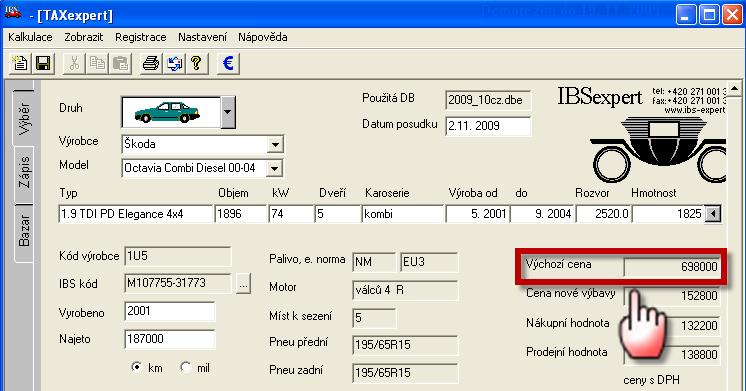This screenshot has width=746, height=391.
Task: Click the Cut scissors toolbar icon
Action: (74, 63)
